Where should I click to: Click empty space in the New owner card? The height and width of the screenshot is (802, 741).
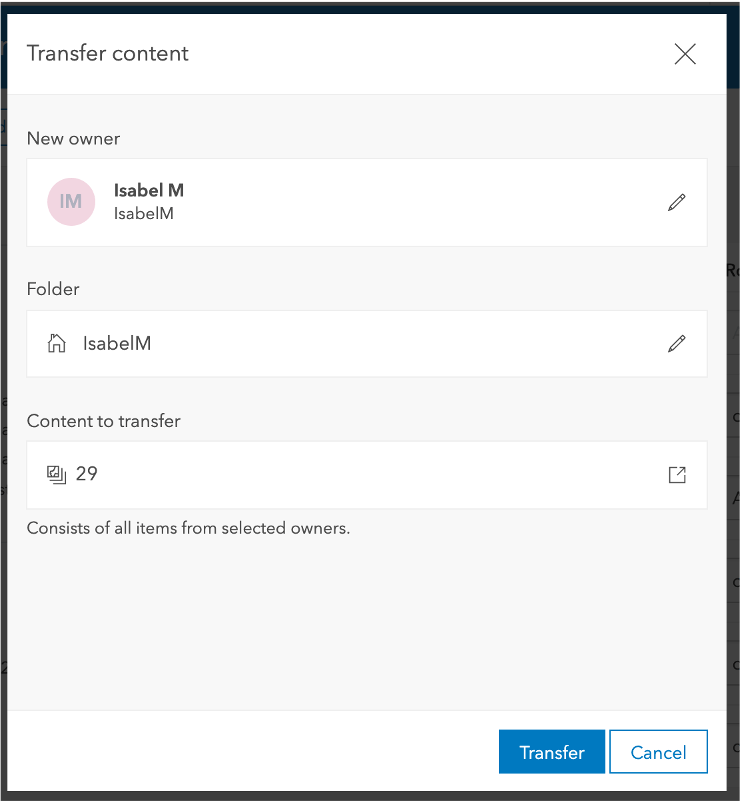(x=420, y=202)
